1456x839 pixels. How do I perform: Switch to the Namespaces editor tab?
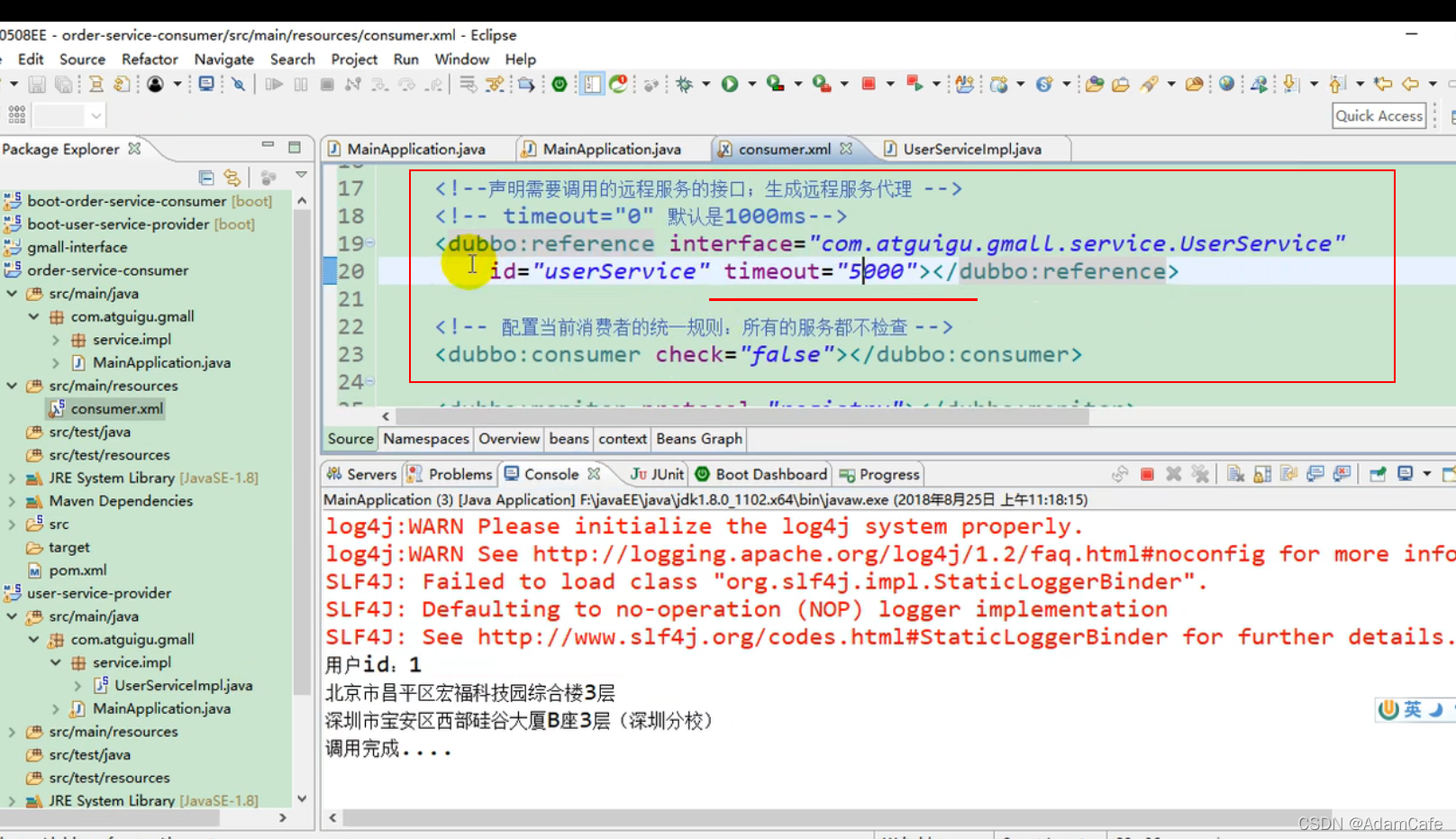[x=426, y=439]
